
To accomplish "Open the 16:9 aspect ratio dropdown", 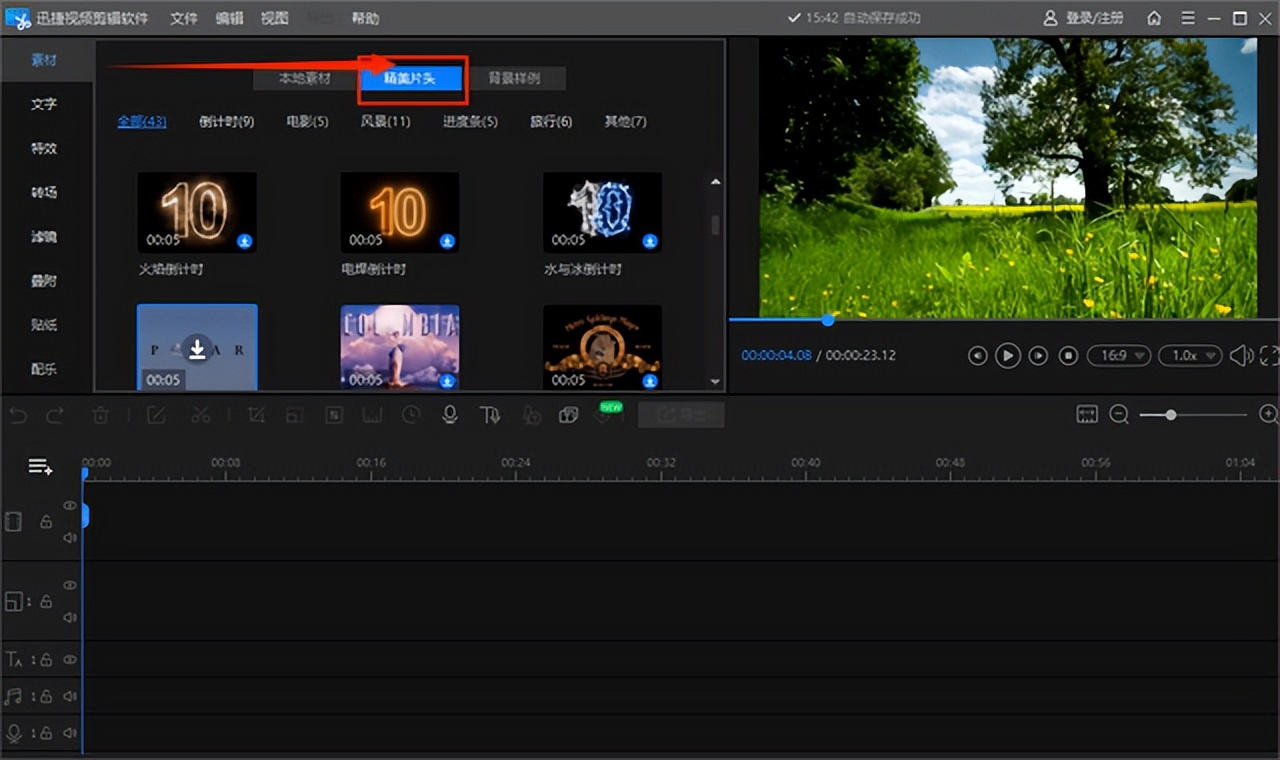I will point(1119,355).
